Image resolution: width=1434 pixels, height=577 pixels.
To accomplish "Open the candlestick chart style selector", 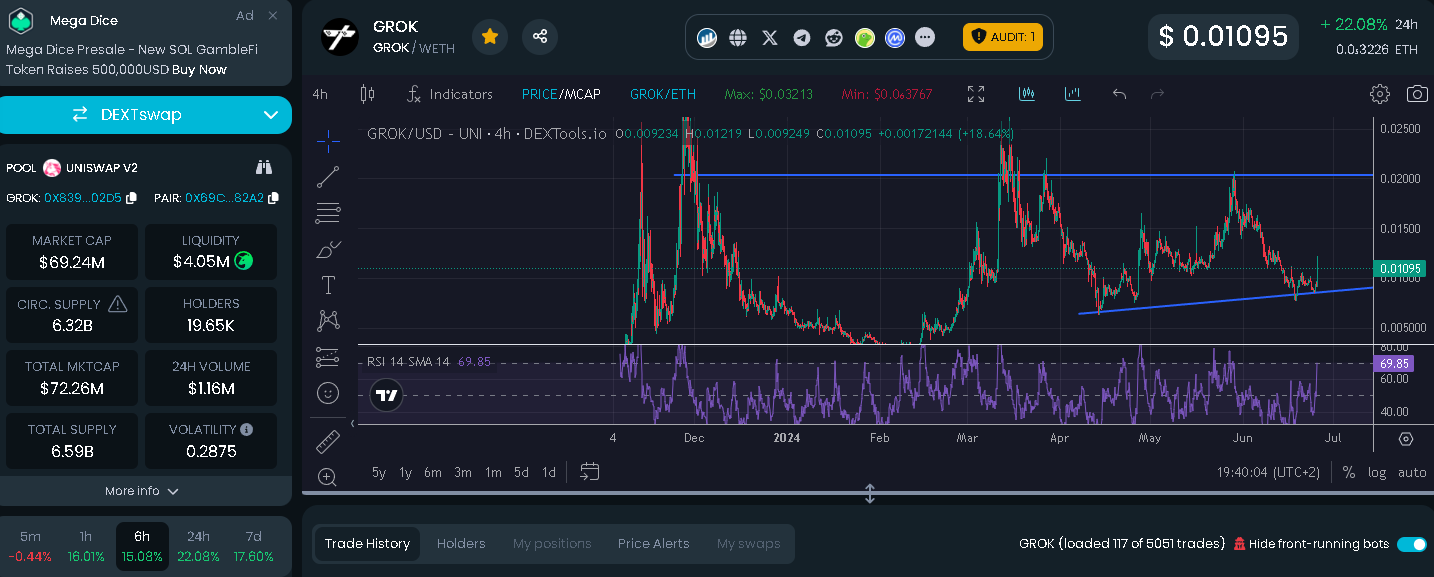I will [x=367, y=94].
